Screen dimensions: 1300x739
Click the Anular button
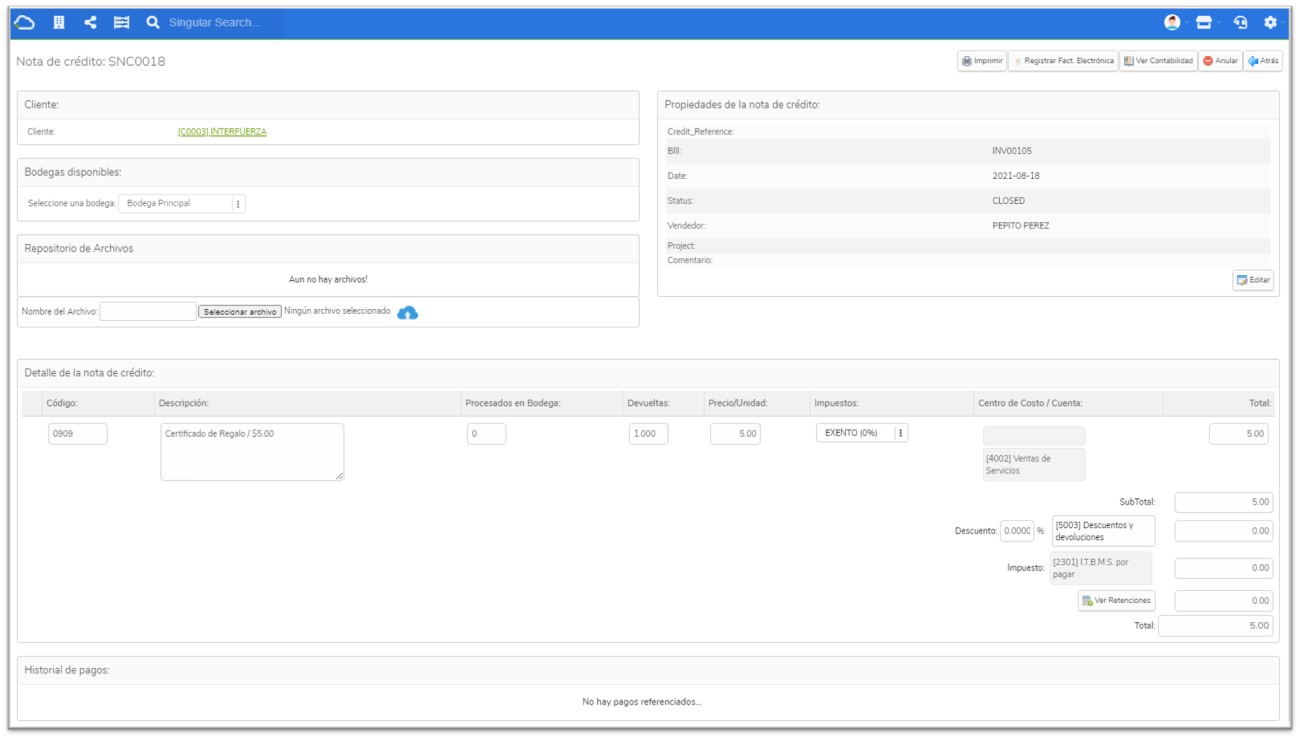click(1220, 61)
